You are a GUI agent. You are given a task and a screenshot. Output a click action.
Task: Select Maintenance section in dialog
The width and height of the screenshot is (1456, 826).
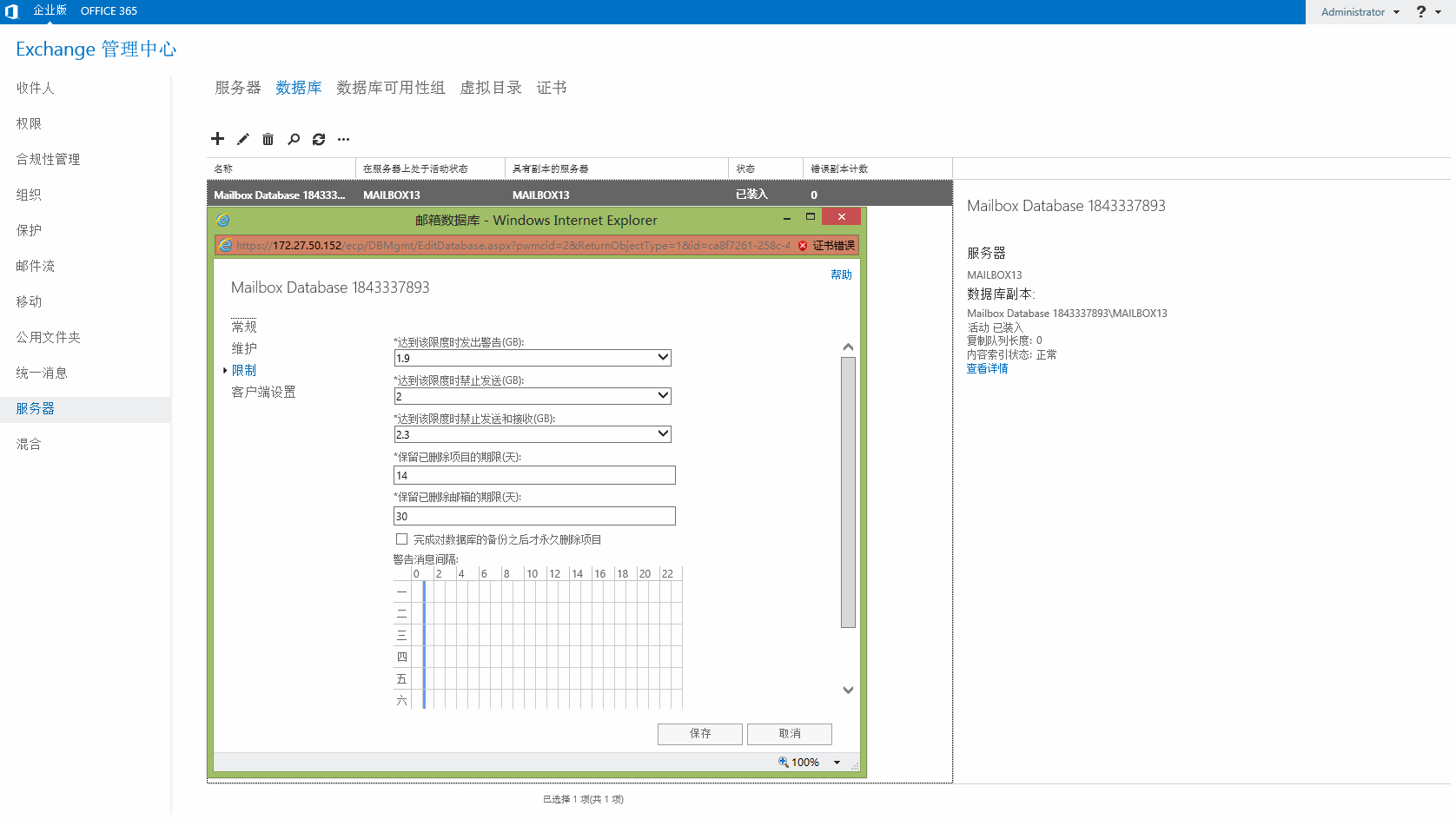tap(244, 348)
